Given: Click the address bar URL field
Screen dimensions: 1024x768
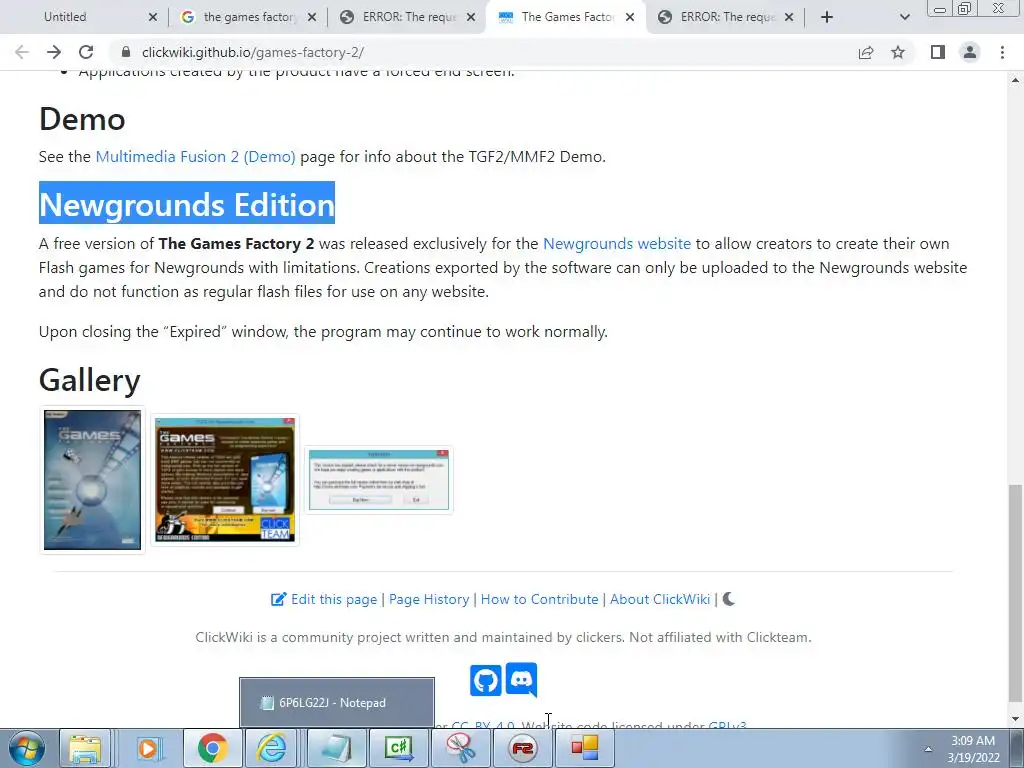Looking at the screenshot, I should click(x=483, y=52).
